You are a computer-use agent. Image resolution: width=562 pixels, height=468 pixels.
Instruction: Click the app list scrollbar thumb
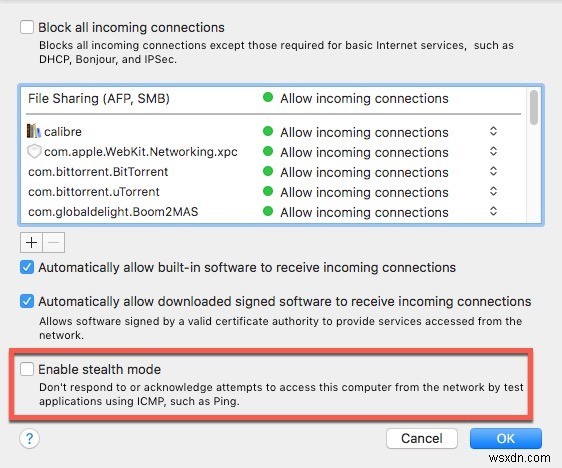(x=534, y=107)
